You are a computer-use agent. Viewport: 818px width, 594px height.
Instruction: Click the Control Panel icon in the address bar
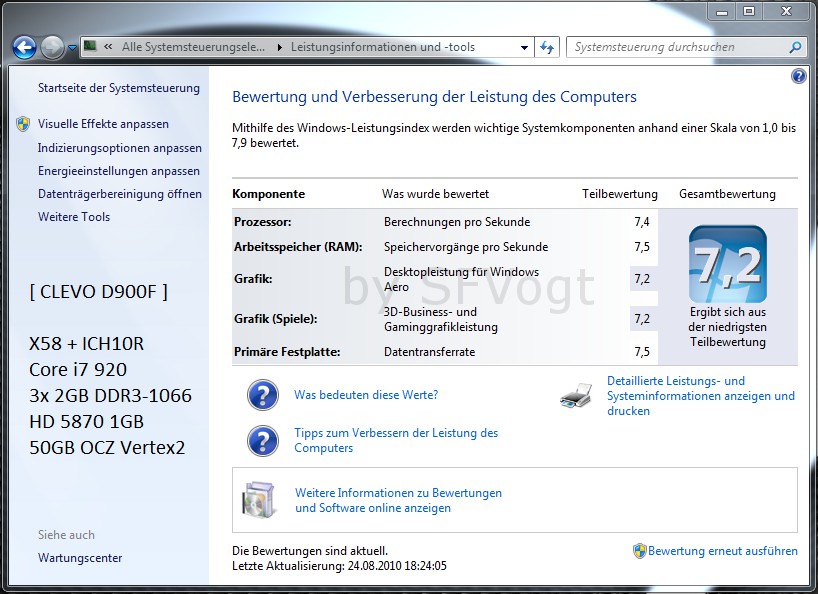pyautogui.click(x=90, y=46)
